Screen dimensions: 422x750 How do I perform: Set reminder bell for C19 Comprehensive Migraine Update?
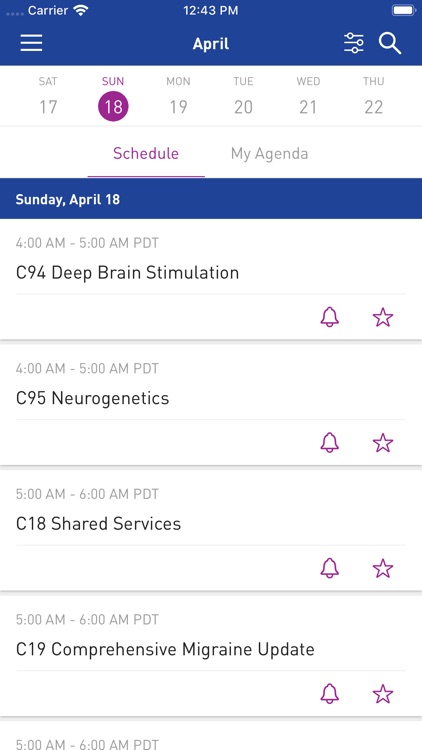(330, 694)
